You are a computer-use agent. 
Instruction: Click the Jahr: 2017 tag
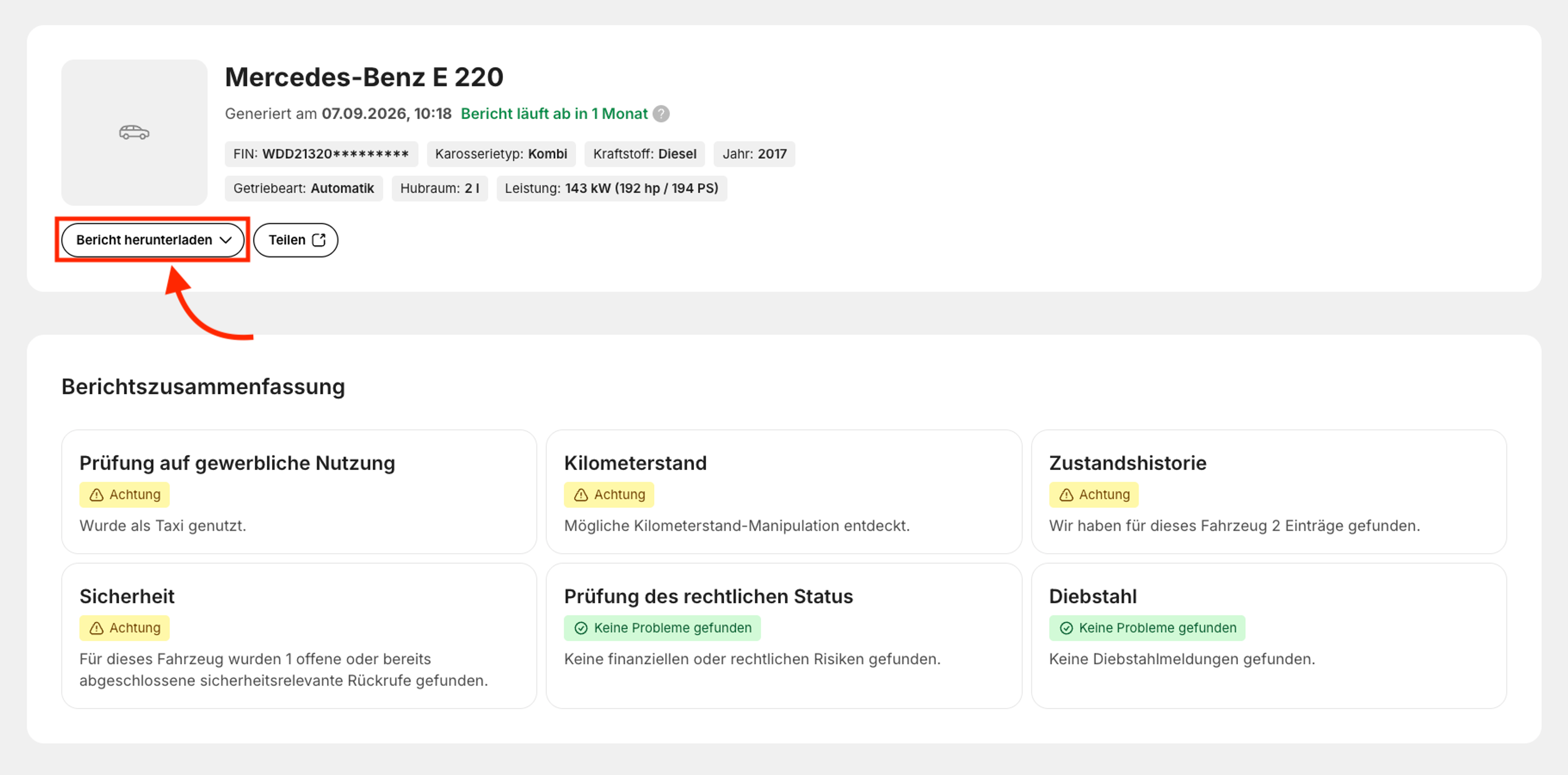tap(754, 154)
